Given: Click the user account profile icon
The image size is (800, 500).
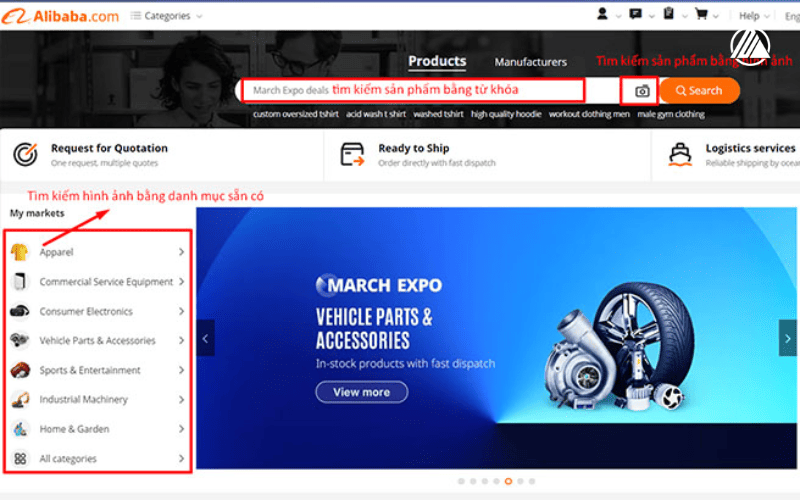Looking at the screenshot, I should (602, 14).
